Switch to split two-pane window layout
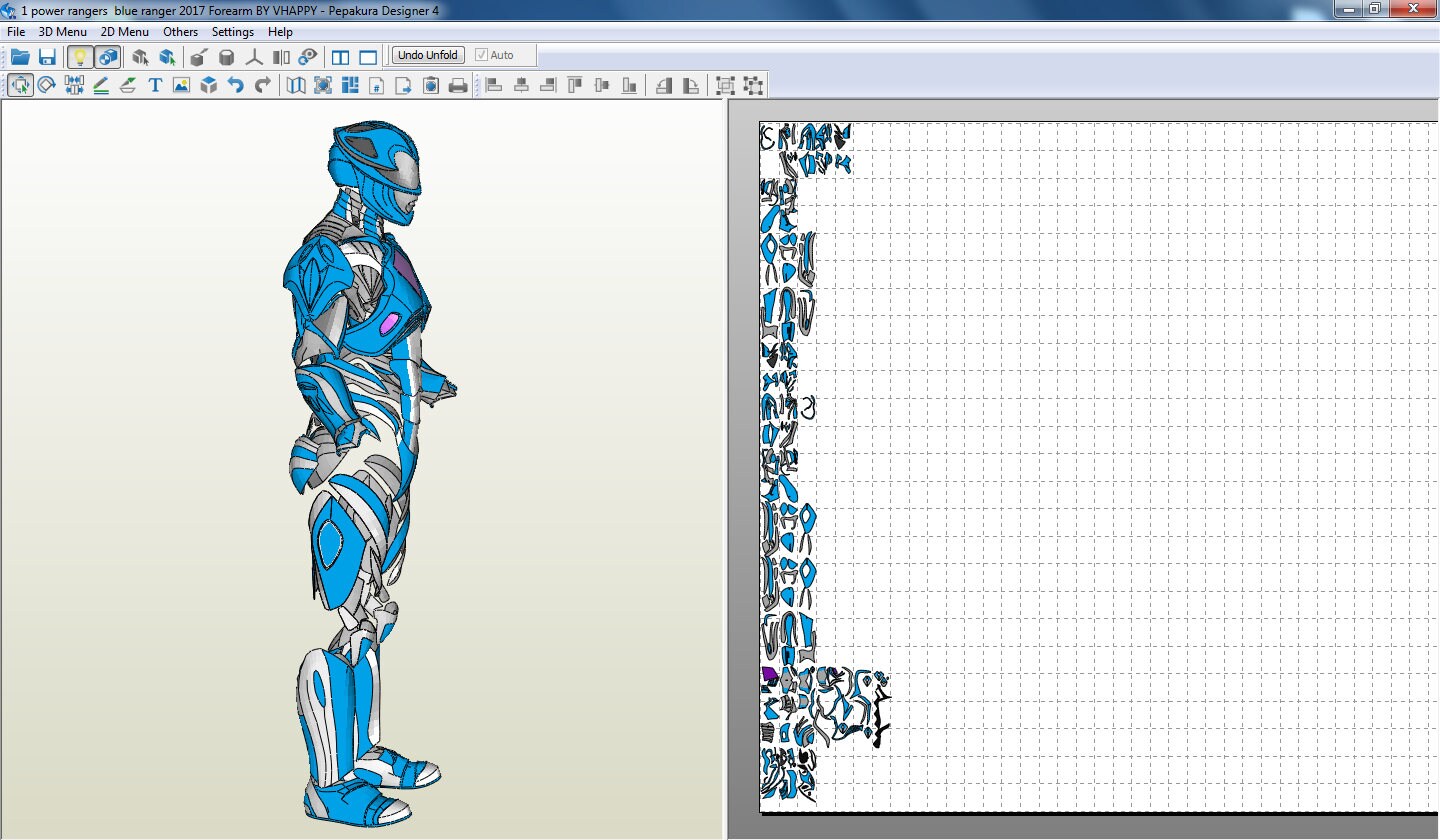Screen dimensions: 1440x840 [x=341, y=56]
